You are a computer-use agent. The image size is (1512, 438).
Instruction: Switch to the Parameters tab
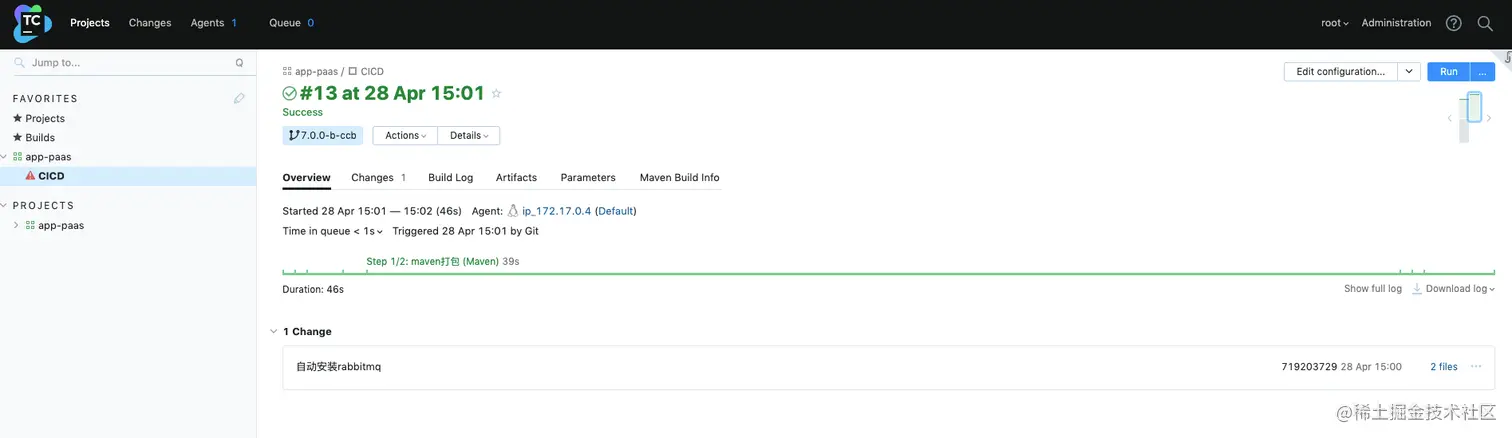coord(588,178)
